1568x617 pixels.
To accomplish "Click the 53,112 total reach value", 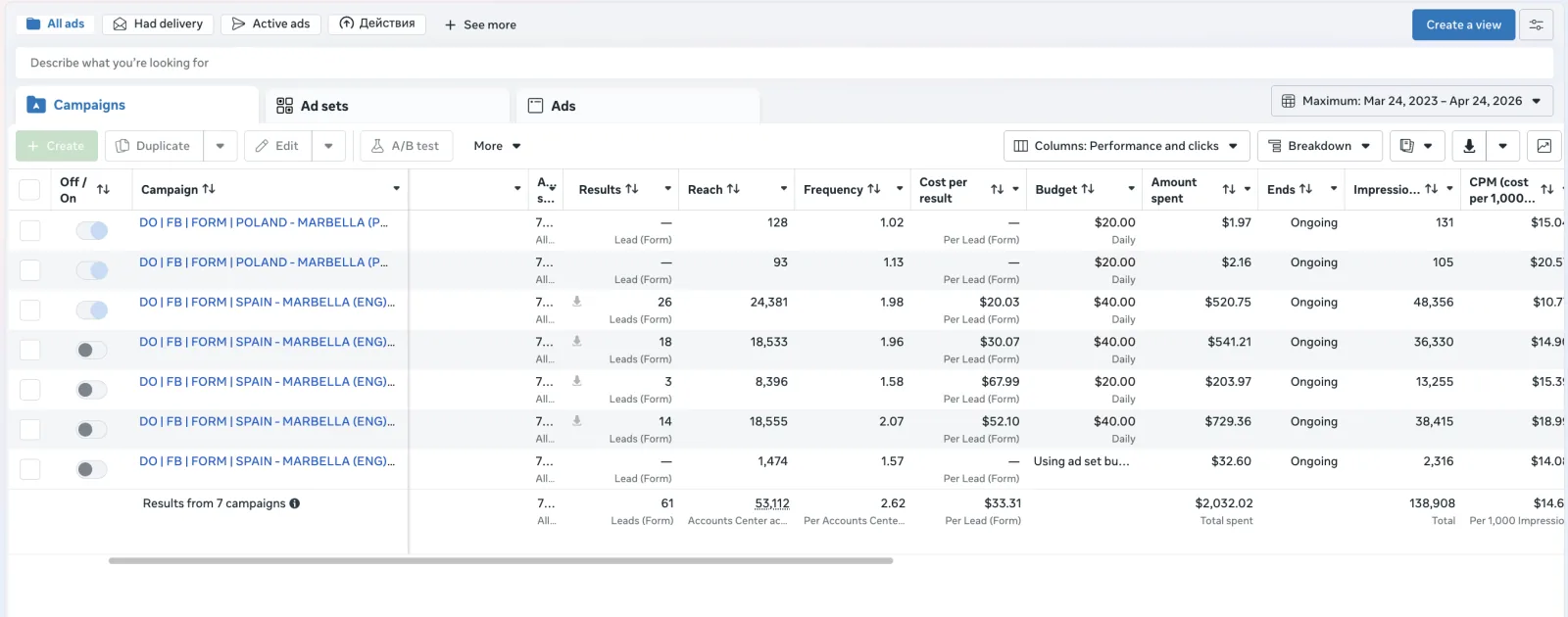I will pos(771,503).
